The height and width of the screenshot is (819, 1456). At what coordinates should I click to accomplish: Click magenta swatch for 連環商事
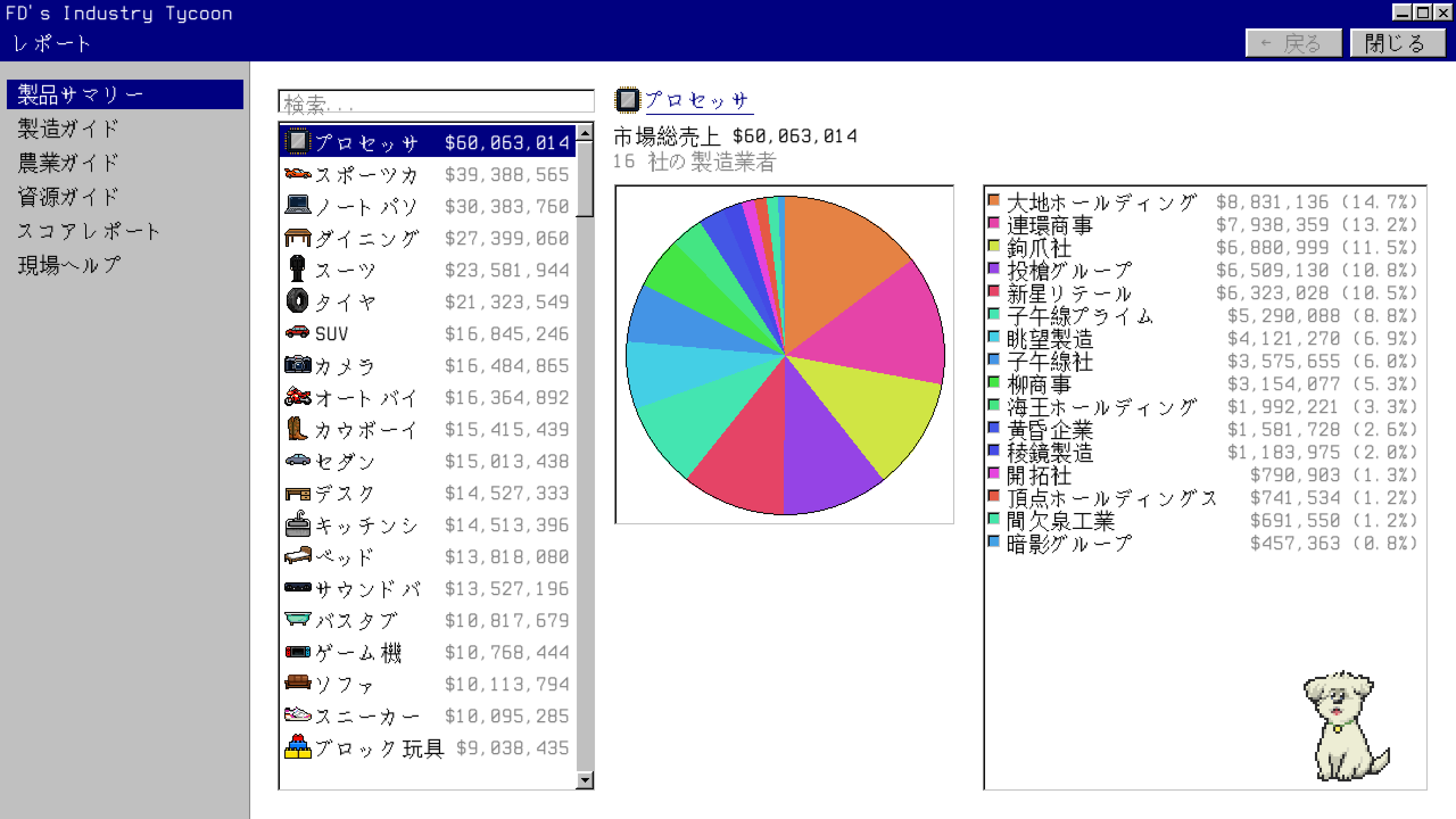click(994, 222)
